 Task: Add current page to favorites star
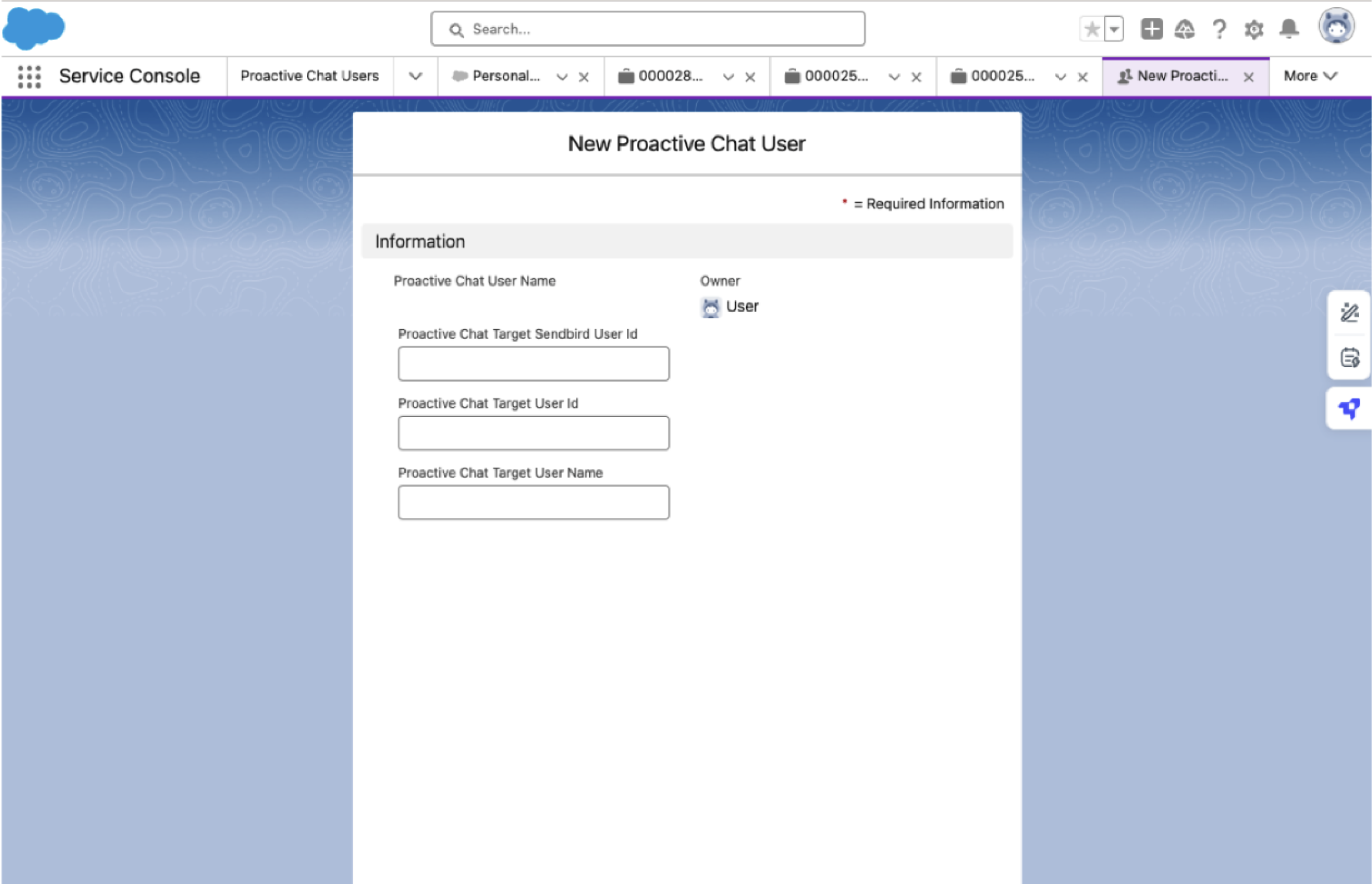click(x=1091, y=29)
